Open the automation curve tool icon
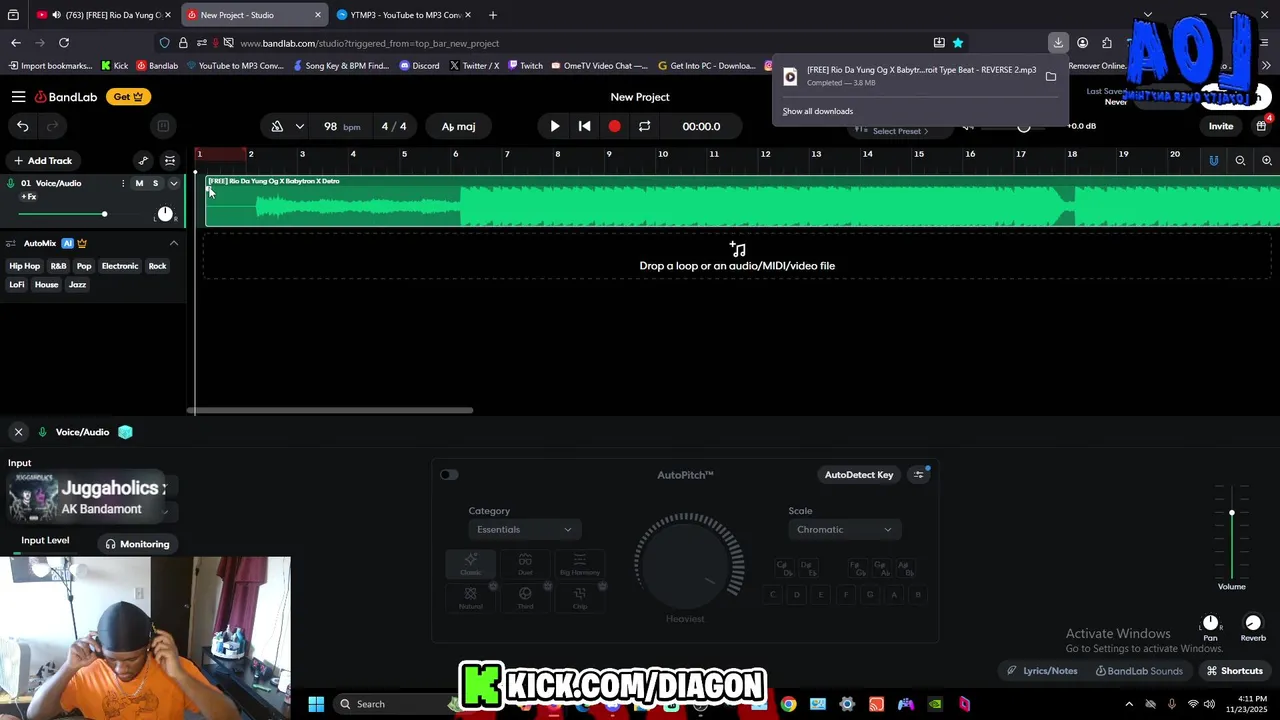Viewport: 1280px width, 720px height. pos(143,161)
